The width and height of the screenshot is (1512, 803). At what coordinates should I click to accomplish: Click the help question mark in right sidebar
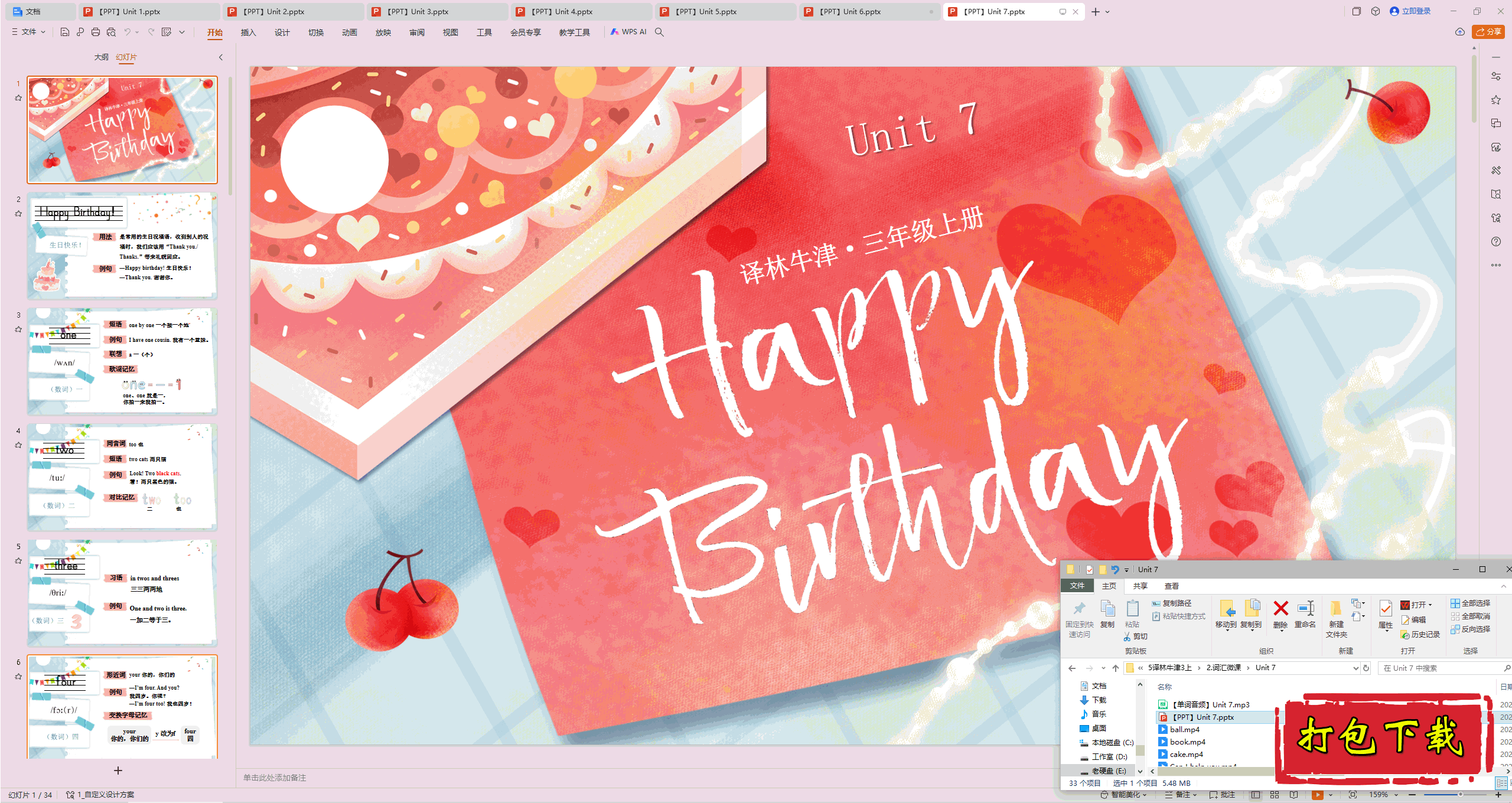1496,241
